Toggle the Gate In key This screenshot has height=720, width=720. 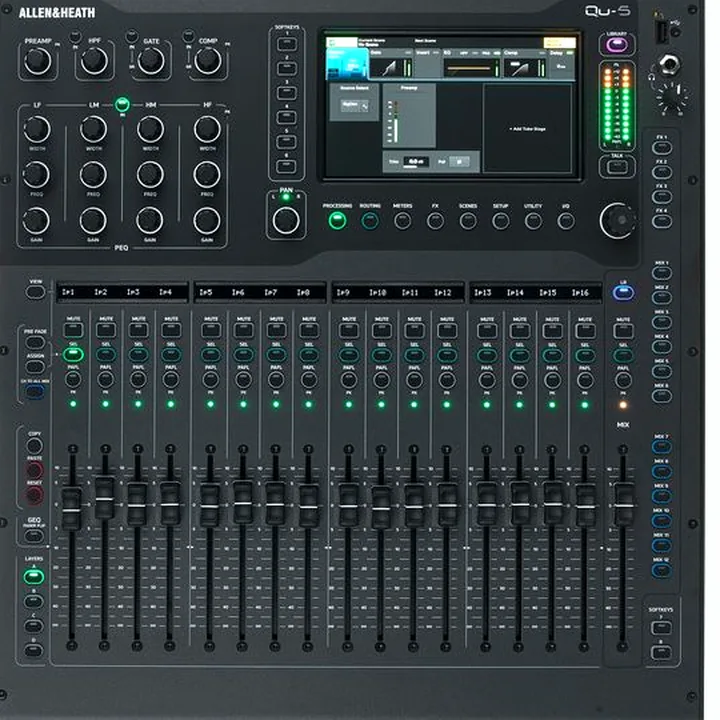[x=132, y=35]
